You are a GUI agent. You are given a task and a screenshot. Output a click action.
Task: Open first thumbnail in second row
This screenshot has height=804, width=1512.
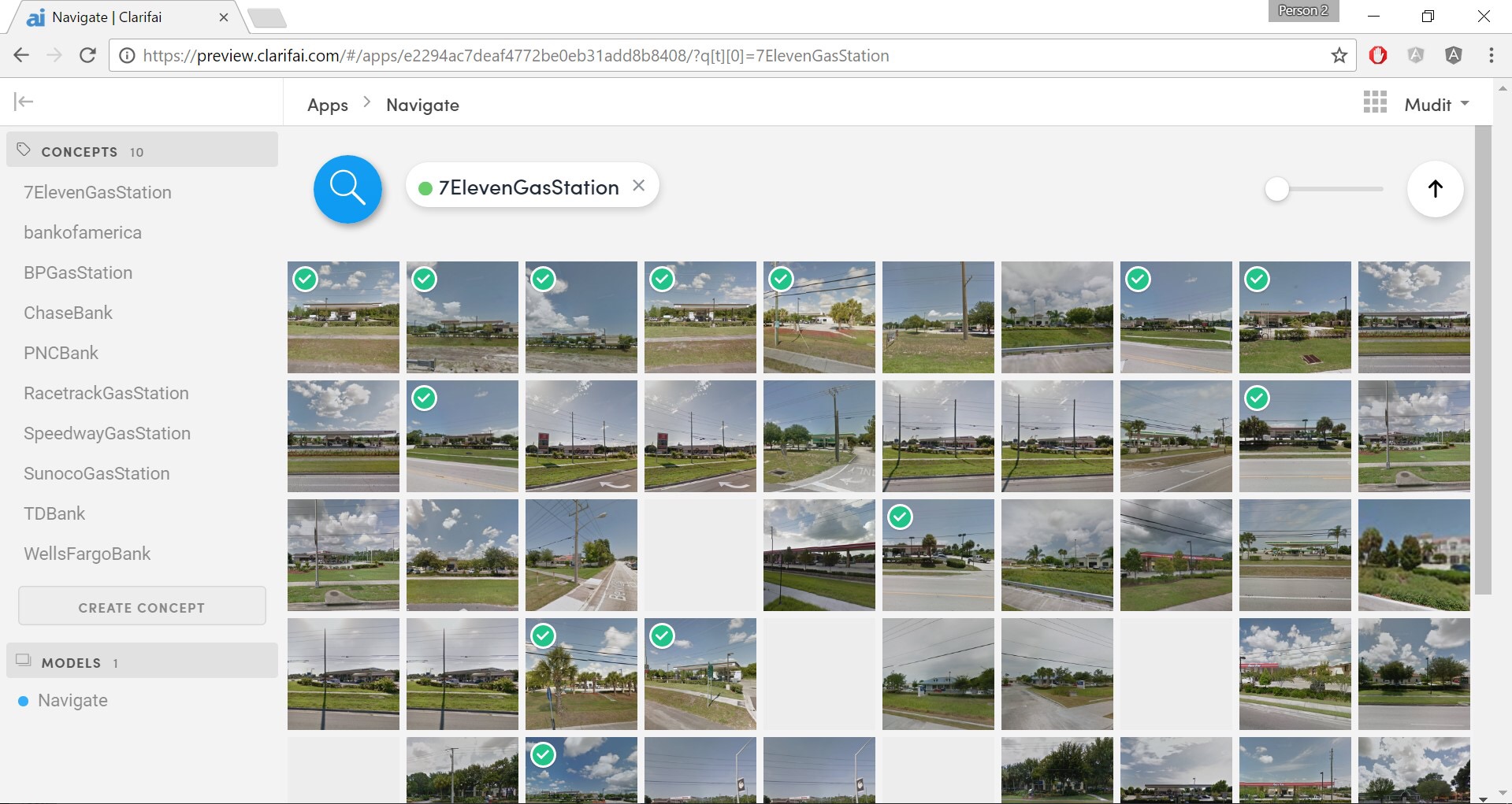click(x=344, y=436)
